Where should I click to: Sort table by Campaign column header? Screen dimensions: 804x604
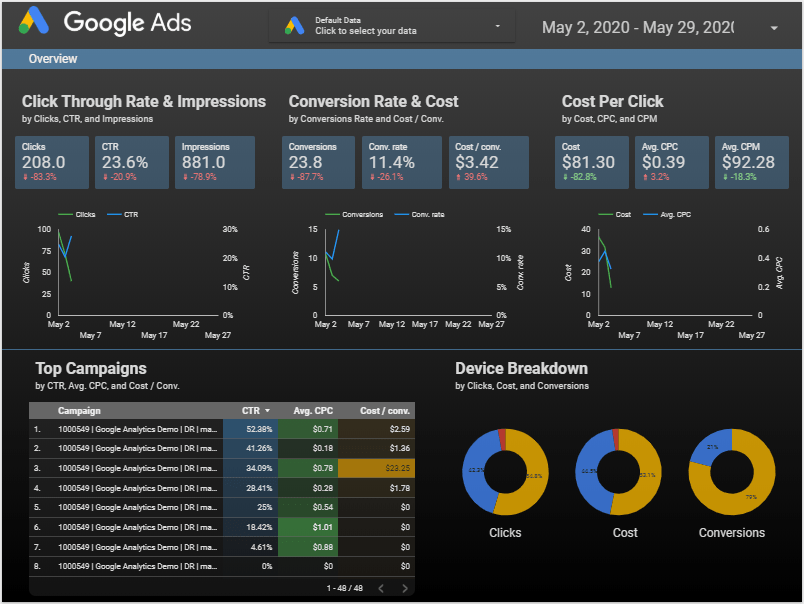(79, 411)
